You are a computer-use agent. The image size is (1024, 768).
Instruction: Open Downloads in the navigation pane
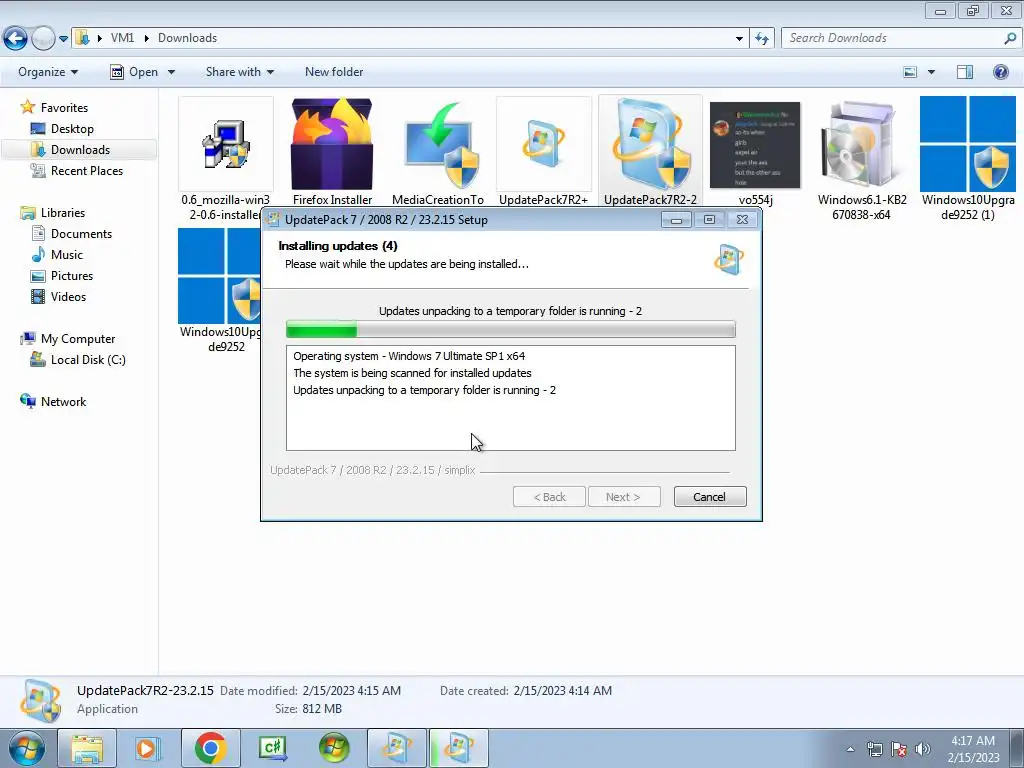[80, 150]
